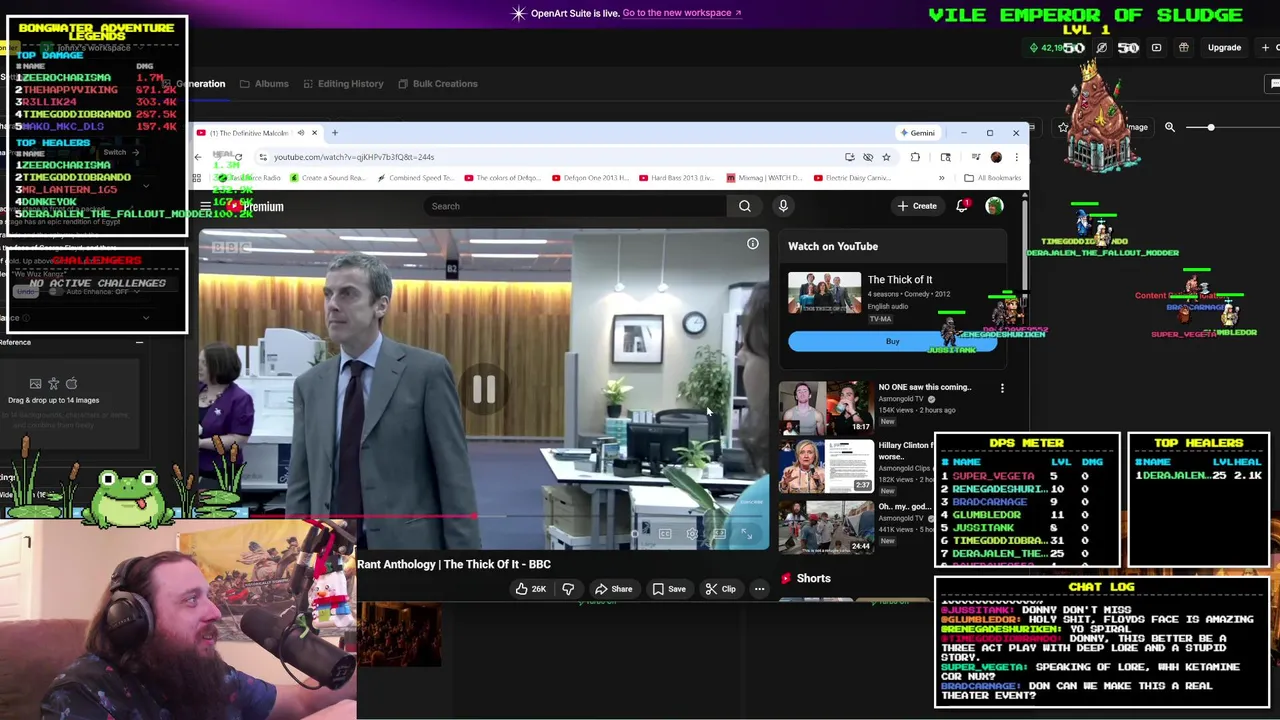
Task: Open Chrome apps grid in bookmarks bar
Action: click(197, 178)
